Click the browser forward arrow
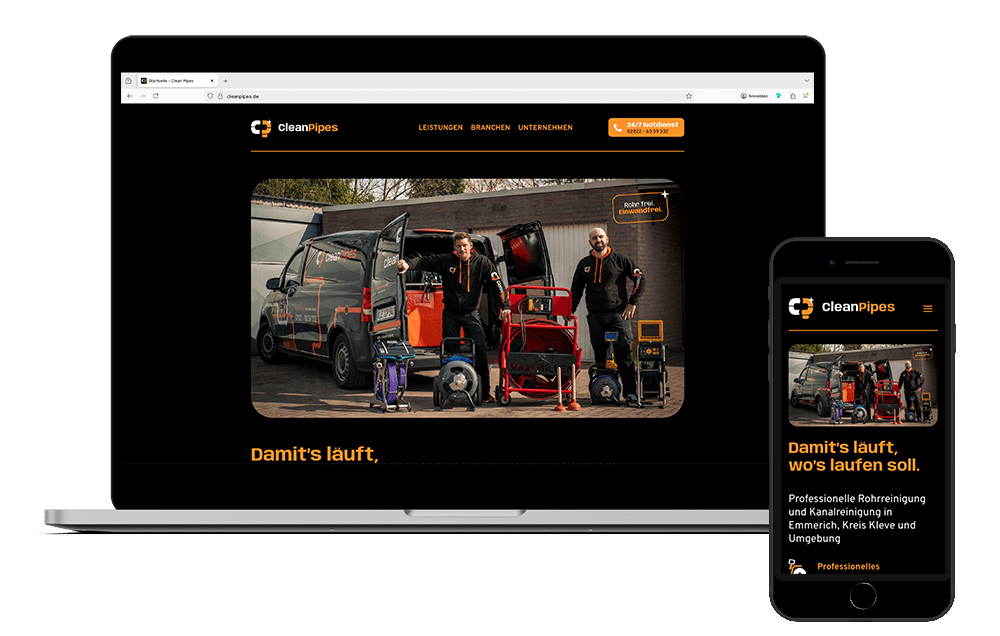Image resolution: width=1000 pixels, height=636 pixels. (142, 96)
